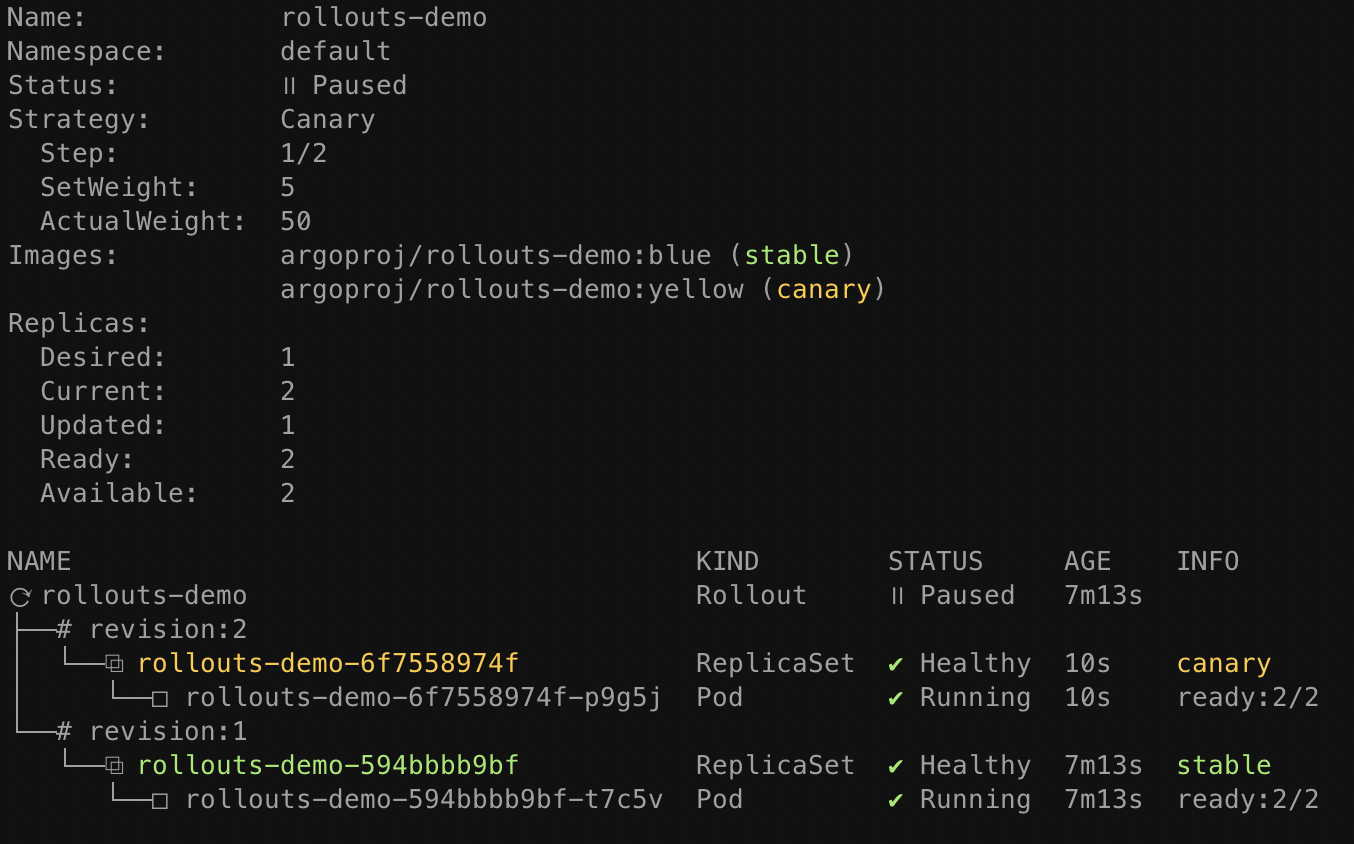The width and height of the screenshot is (1354, 844).
Task: Click the image argoproj/rollouts-demo:blue
Action: tap(496, 256)
